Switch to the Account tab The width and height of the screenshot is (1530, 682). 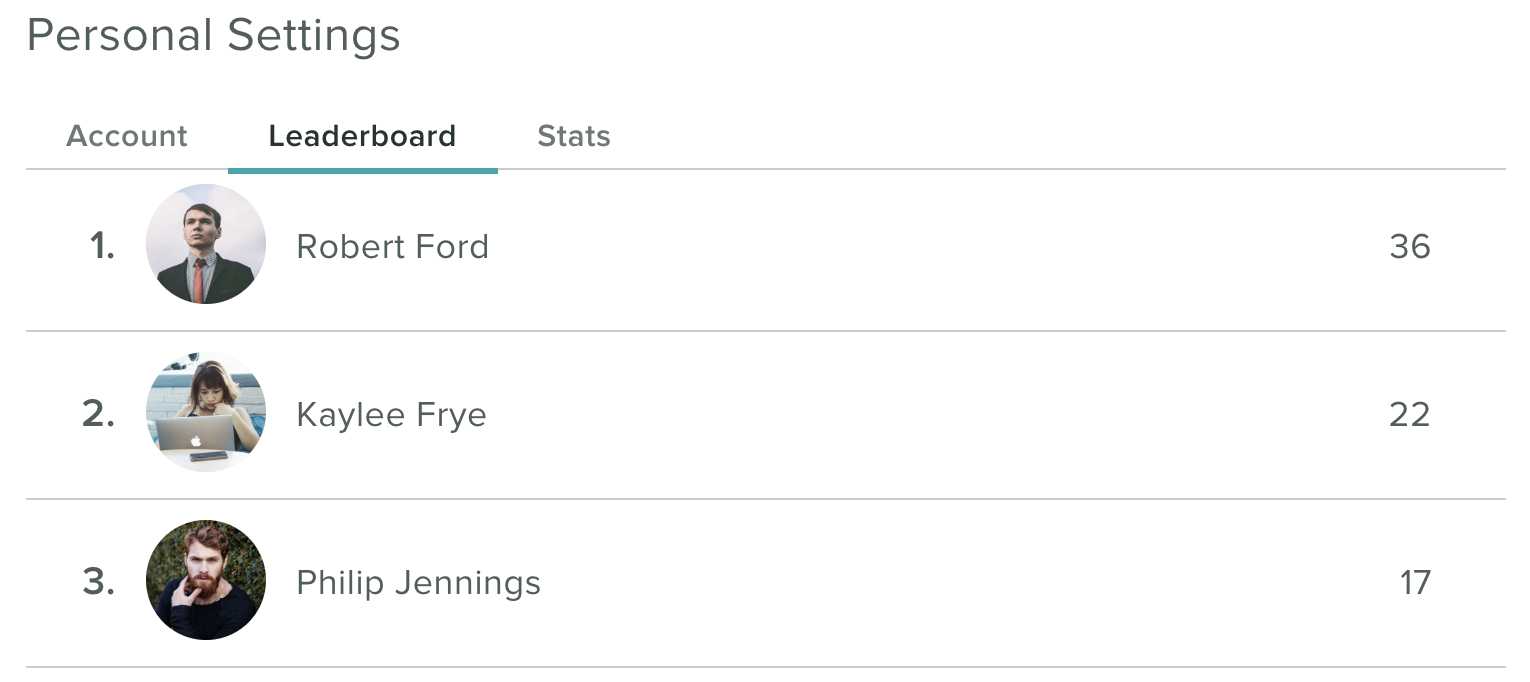tap(127, 136)
